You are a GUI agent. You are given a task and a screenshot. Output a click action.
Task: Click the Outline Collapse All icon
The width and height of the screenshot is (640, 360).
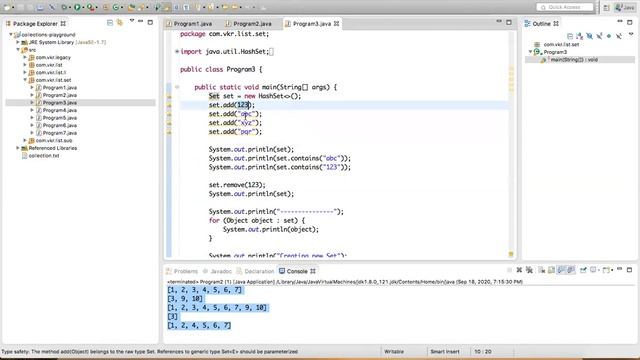pos(570,36)
